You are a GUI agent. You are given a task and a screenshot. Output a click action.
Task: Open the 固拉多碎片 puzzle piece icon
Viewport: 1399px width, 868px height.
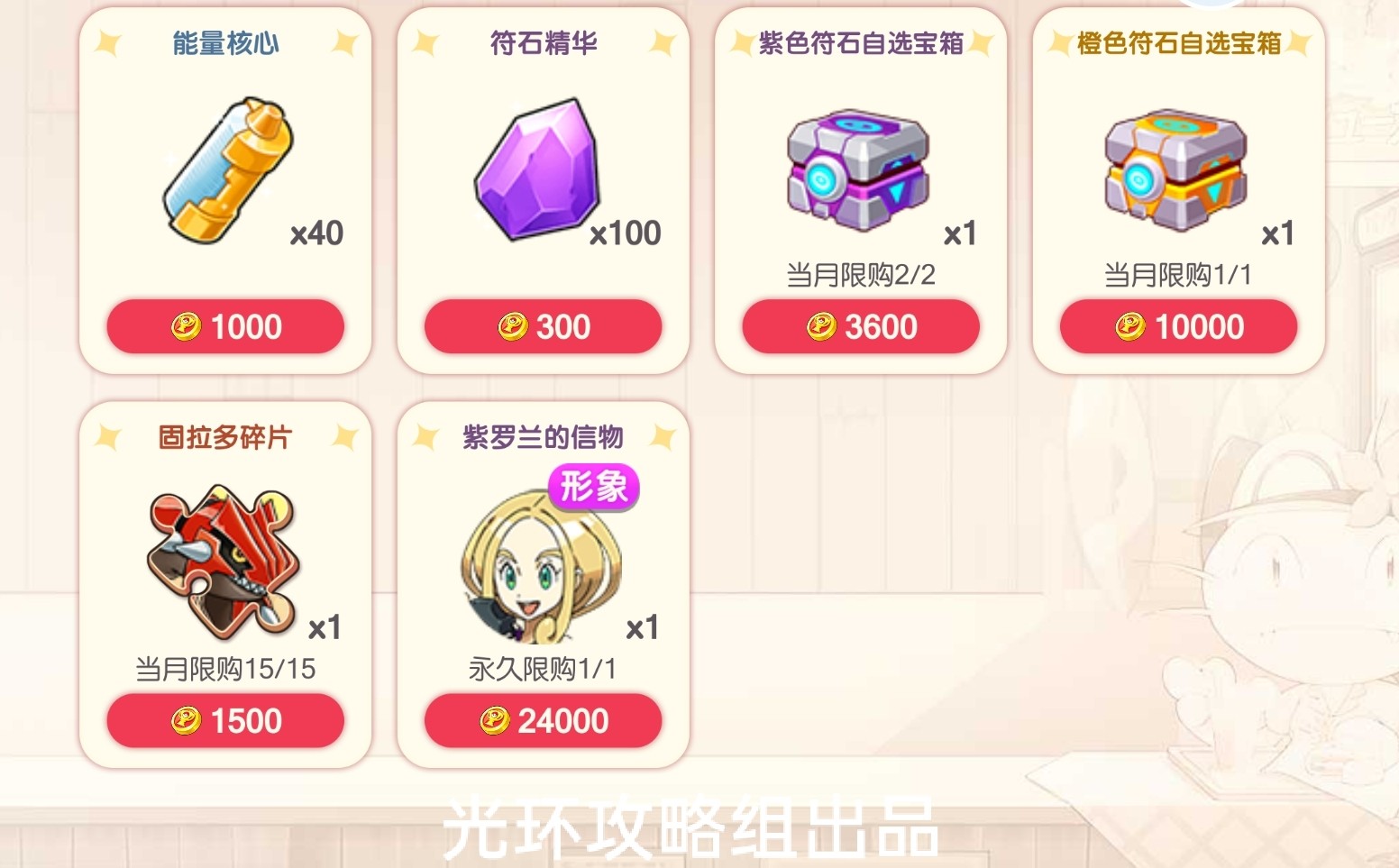pyautogui.click(x=224, y=561)
